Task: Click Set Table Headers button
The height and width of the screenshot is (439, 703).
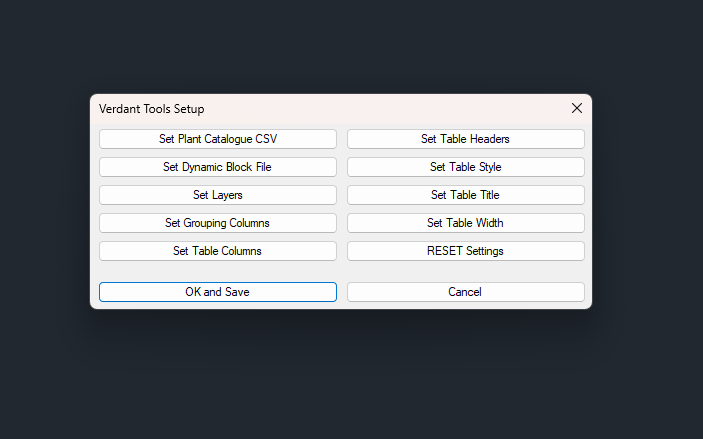Action: pos(465,139)
